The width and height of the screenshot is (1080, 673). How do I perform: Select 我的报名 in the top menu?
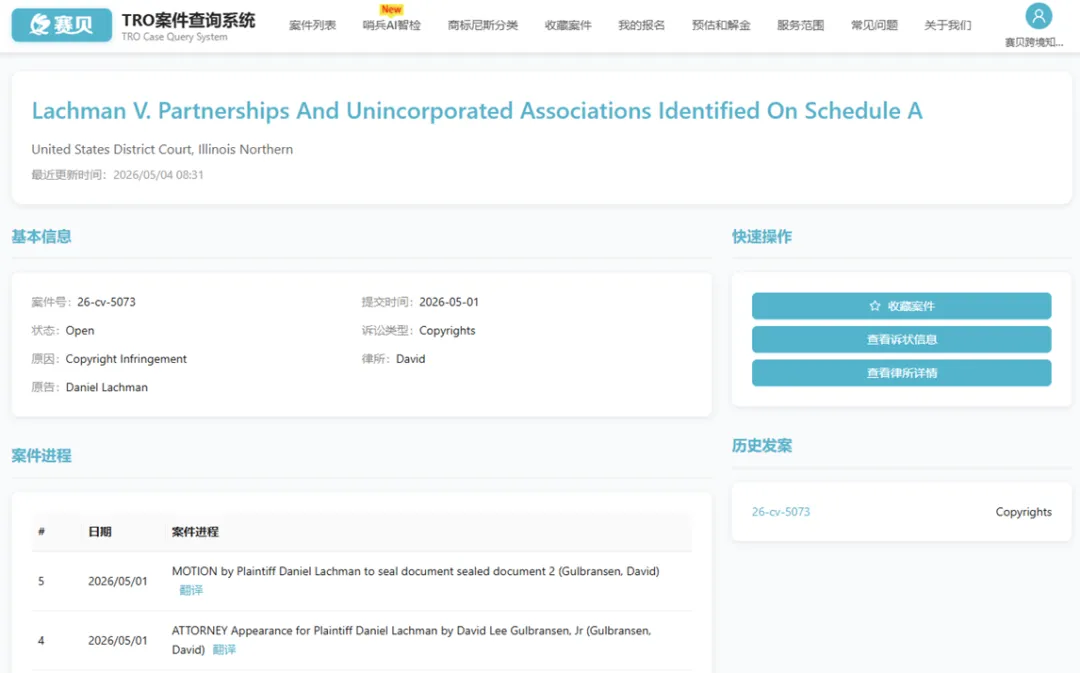tap(641, 25)
